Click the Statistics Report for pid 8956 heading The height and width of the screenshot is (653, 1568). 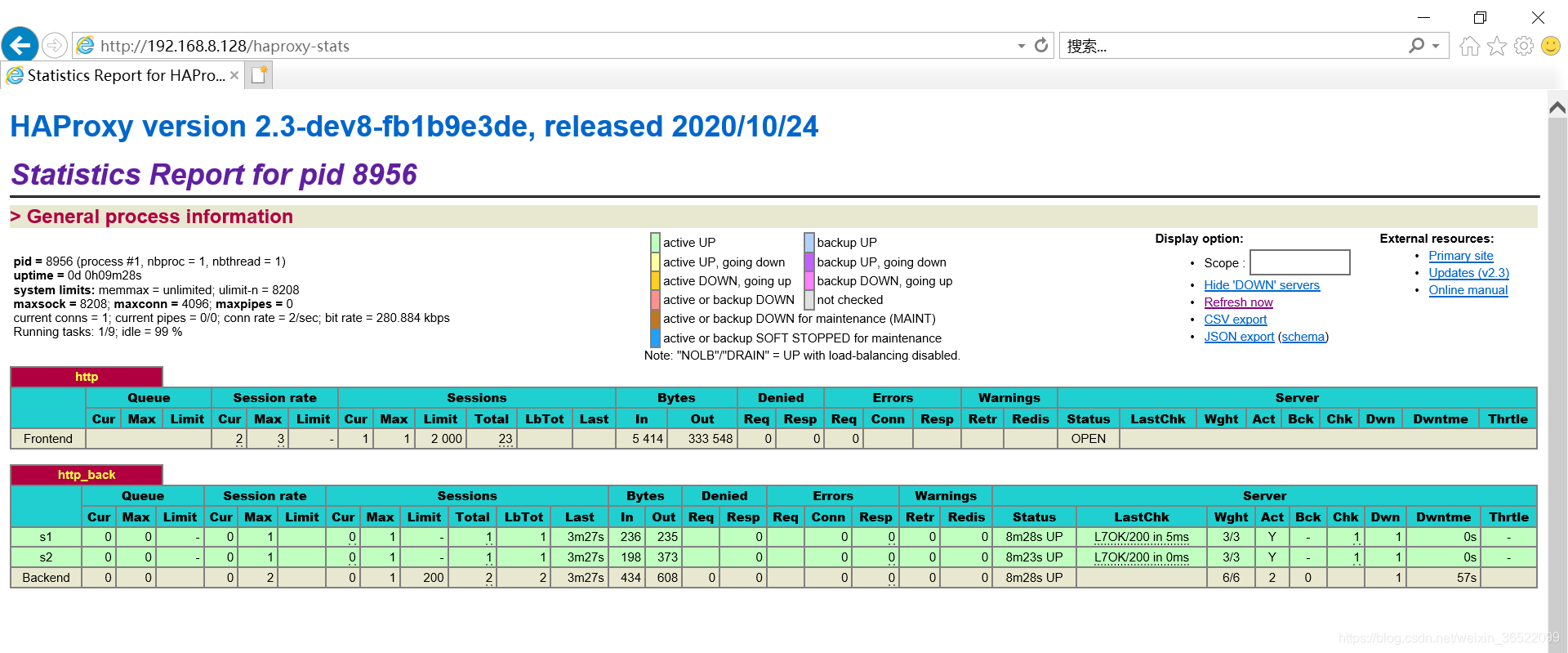(x=214, y=174)
